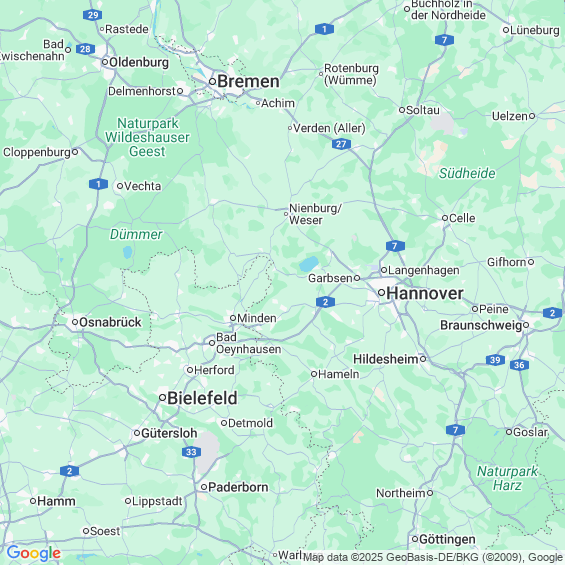Click the Map data copyright text
Viewport: 565px width, 565px height.
point(432,557)
